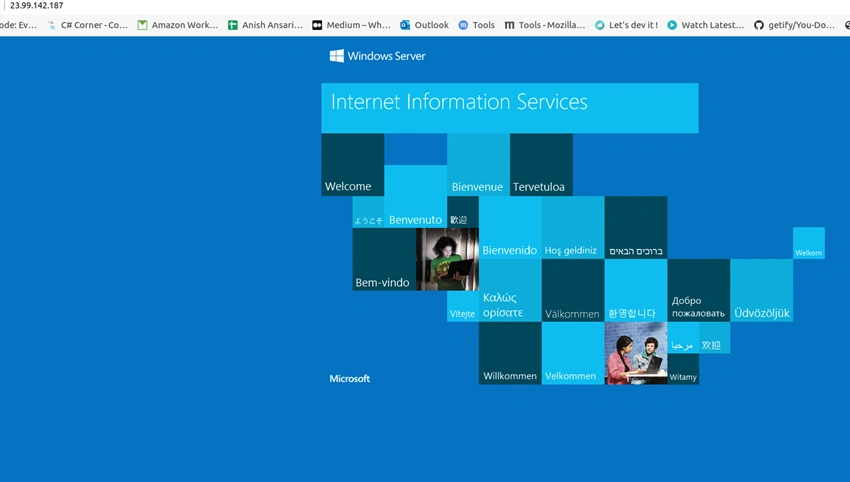The image size is (850, 482).
Task: Open the Watch Latest bookmark
Action: [706, 25]
